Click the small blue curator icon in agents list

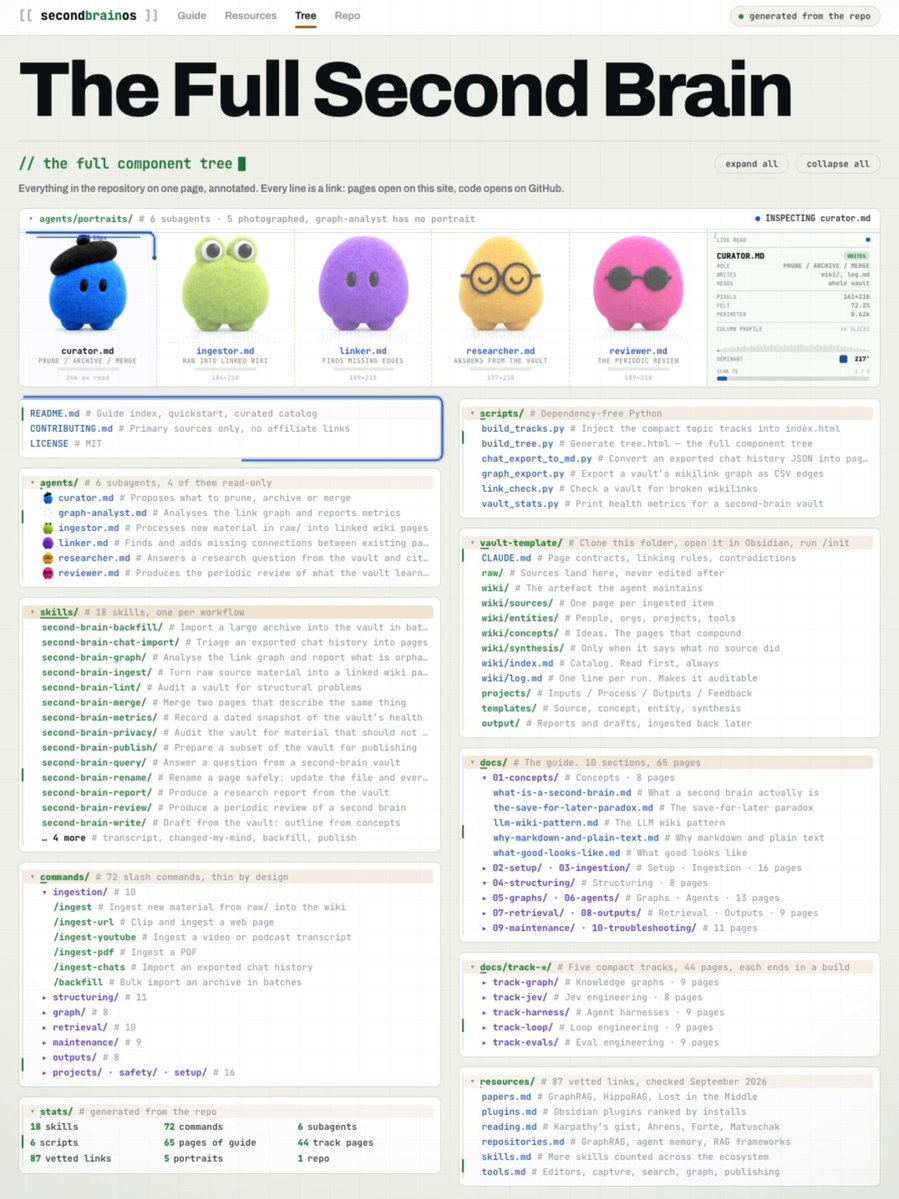(47, 498)
